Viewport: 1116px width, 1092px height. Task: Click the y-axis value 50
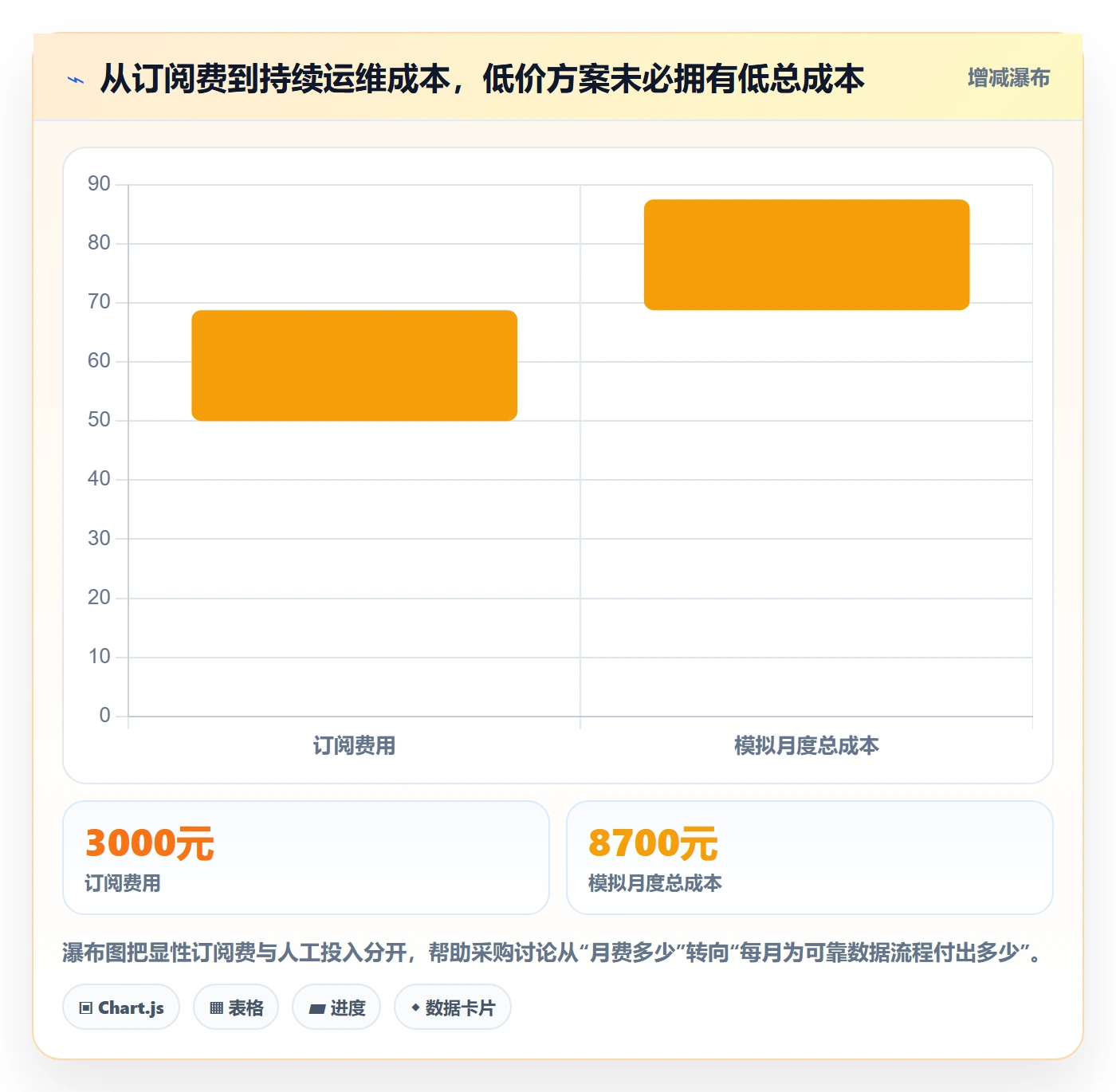(99, 420)
